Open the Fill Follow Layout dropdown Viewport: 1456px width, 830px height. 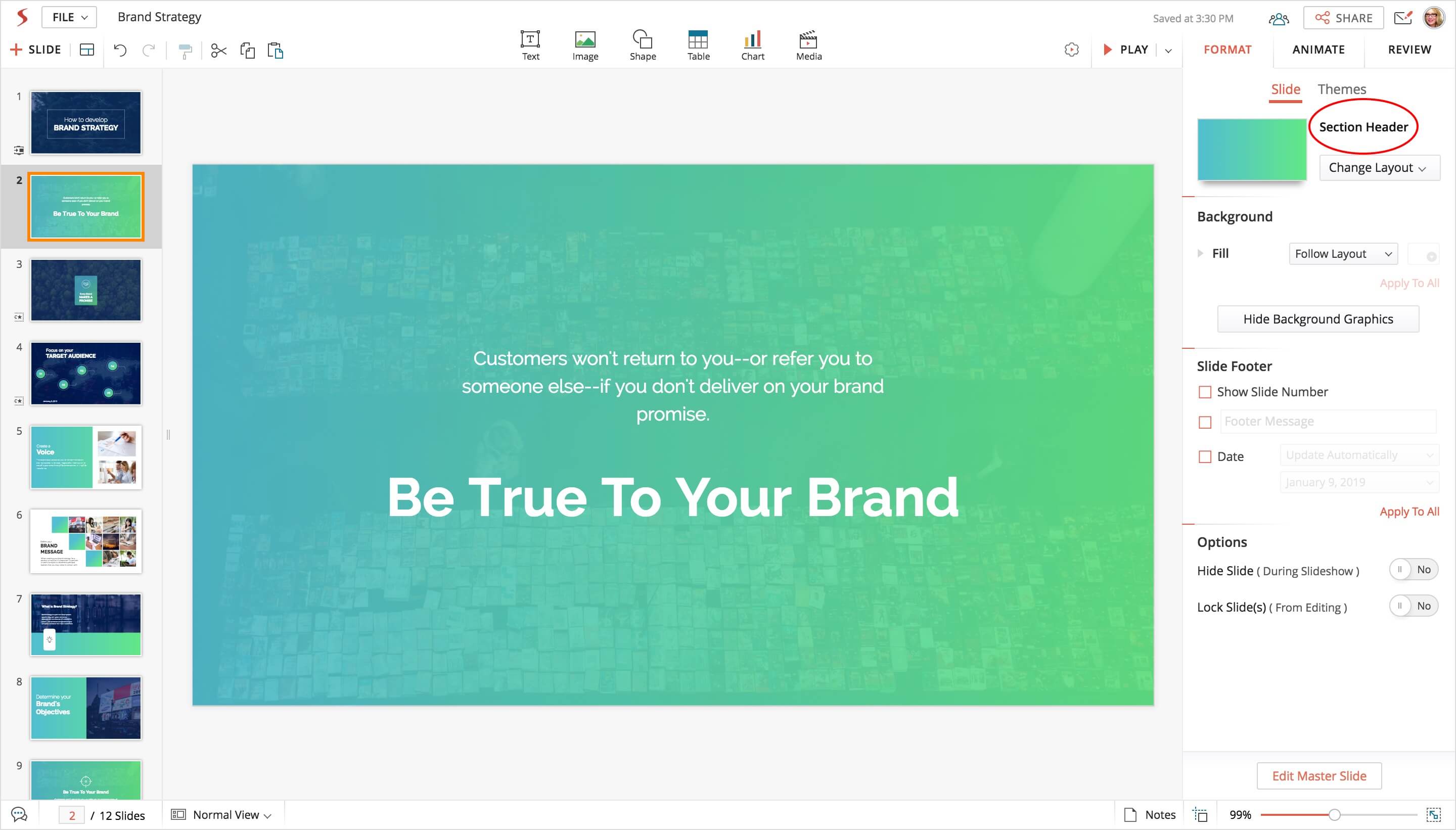[1343, 254]
